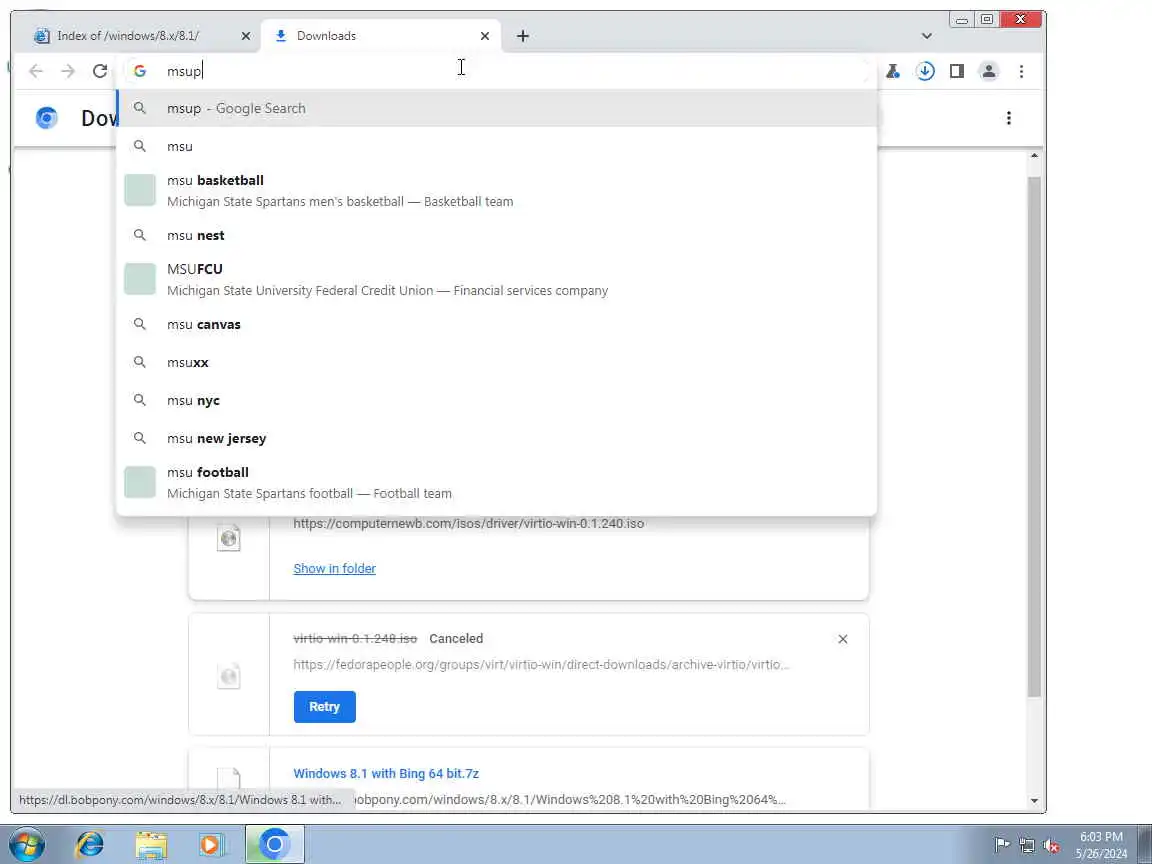Click file icon of canceled virtio-win download
The height and width of the screenshot is (864, 1152).
[x=228, y=675]
